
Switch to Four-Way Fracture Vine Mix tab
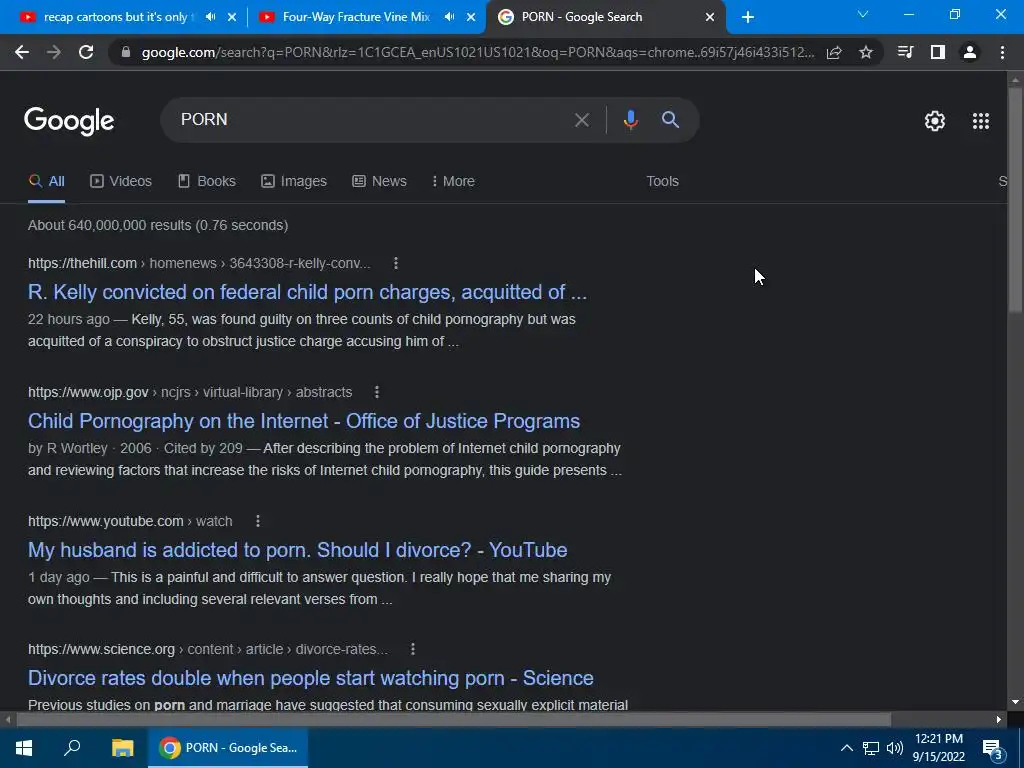(356, 17)
